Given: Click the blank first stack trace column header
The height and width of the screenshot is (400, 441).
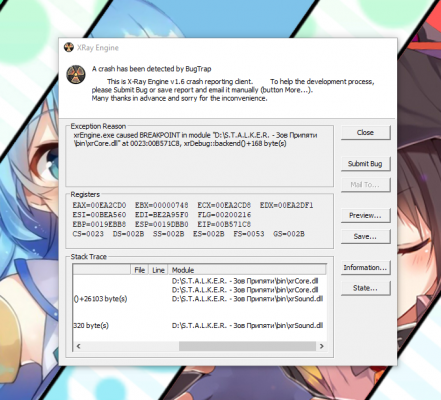Looking at the screenshot, I should point(102,270).
